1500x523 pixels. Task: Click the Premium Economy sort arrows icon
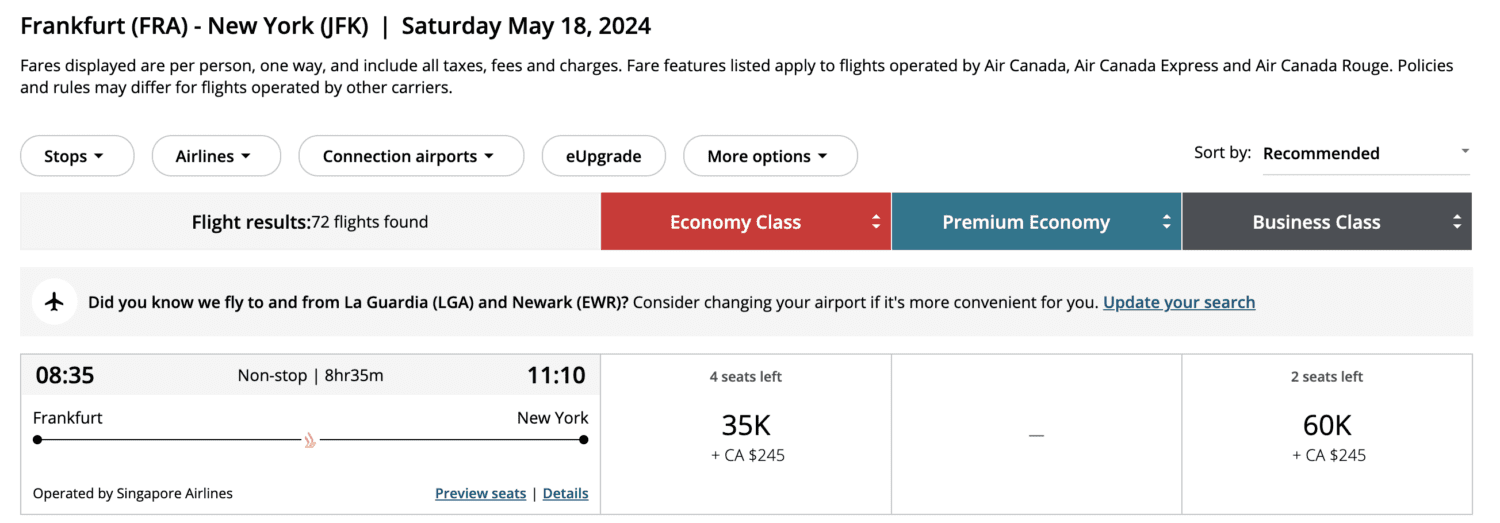click(x=1166, y=222)
